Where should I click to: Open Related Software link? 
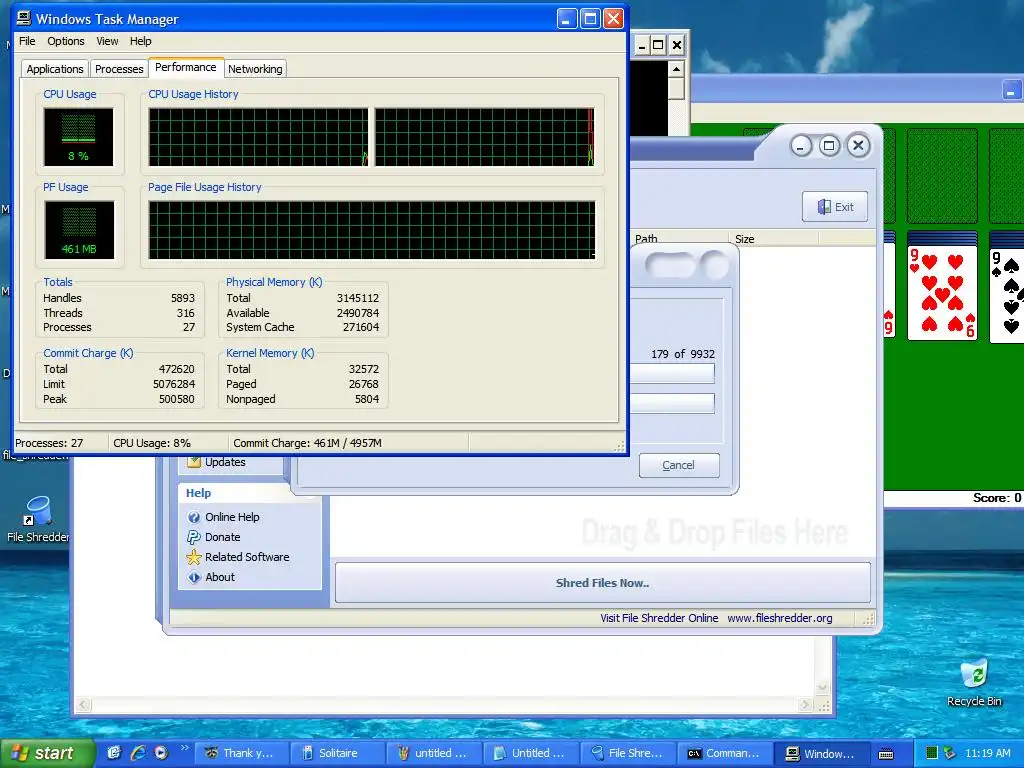[247, 557]
